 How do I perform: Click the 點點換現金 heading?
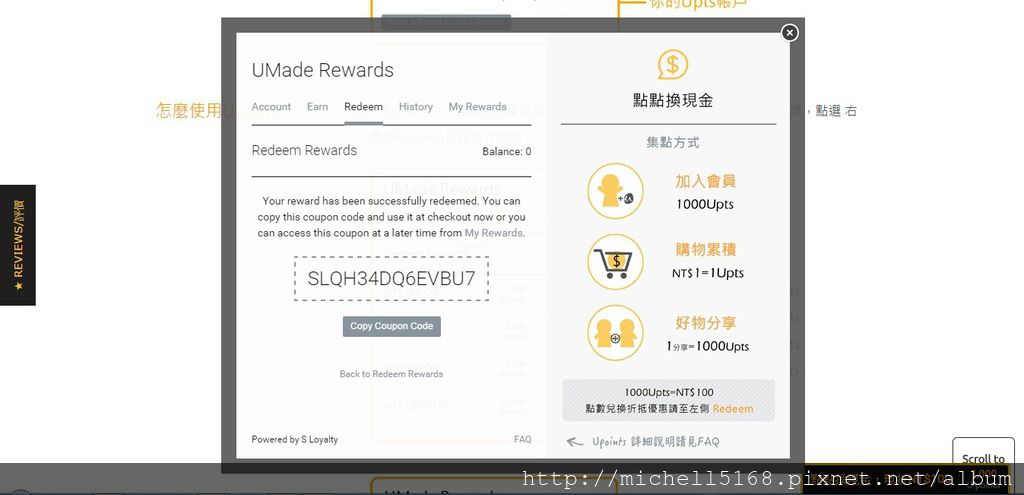click(x=673, y=100)
